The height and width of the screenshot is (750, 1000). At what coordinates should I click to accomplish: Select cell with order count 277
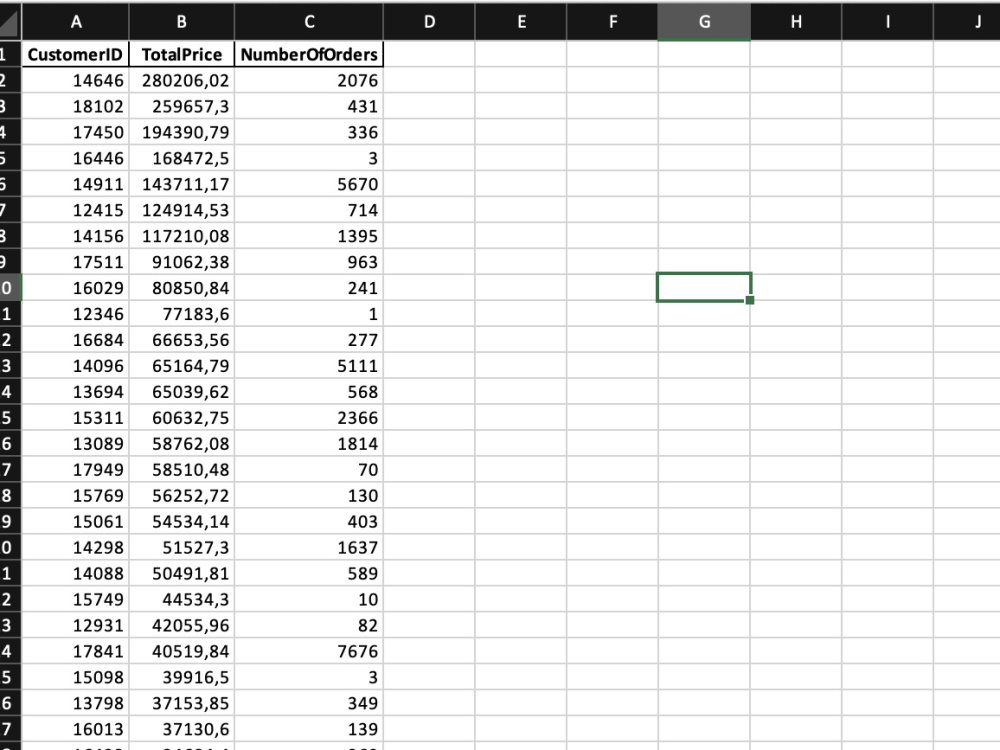(309, 340)
